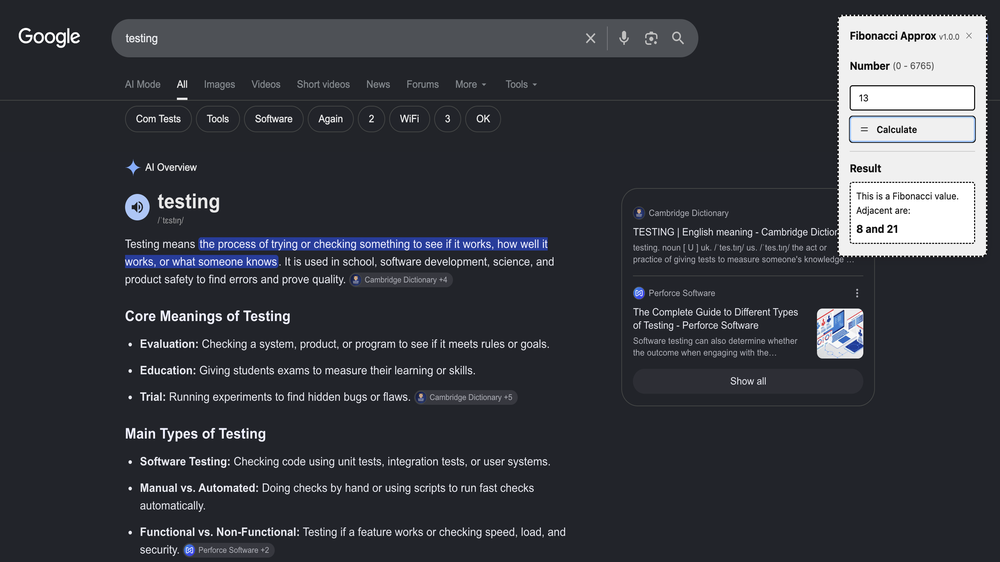Image resolution: width=1000 pixels, height=562 pixels.
Task: Clear the search box with the X icon
Action: point(590,38)
